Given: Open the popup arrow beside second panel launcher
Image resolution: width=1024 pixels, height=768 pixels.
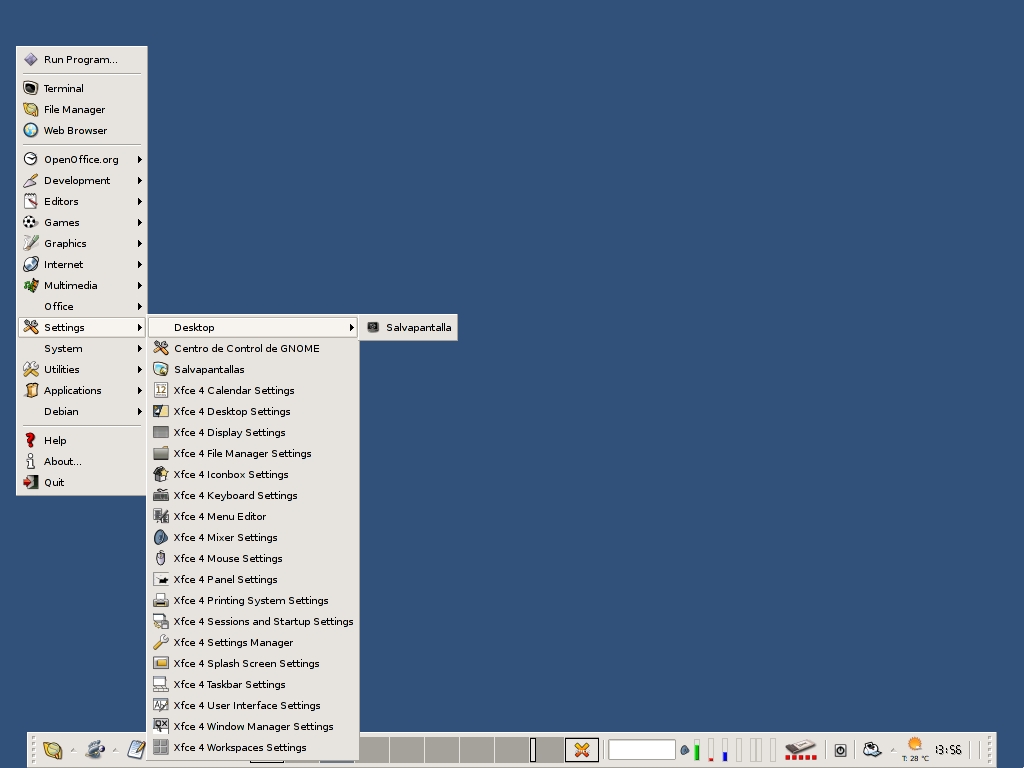Looking at the screenshot, I should point(116,750).
